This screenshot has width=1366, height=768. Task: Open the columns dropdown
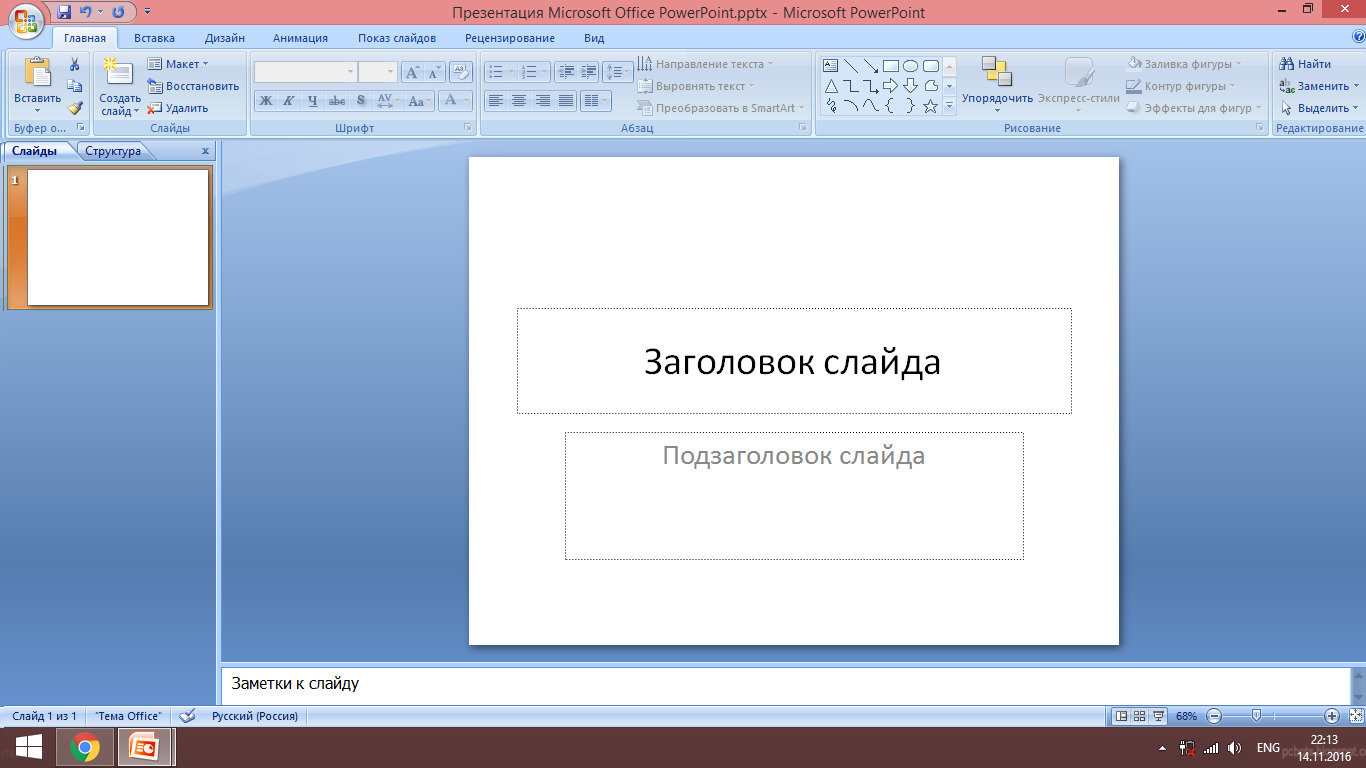click(x=596, y=100)
